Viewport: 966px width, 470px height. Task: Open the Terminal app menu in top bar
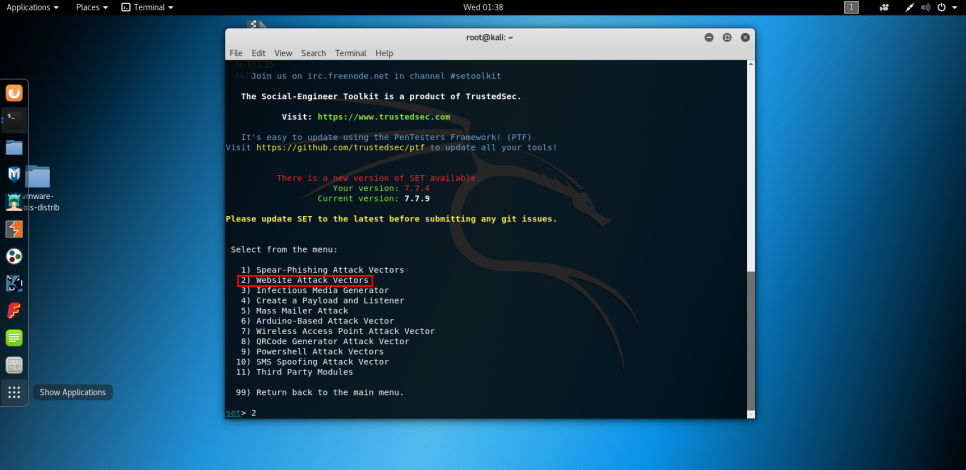point(147,7)
